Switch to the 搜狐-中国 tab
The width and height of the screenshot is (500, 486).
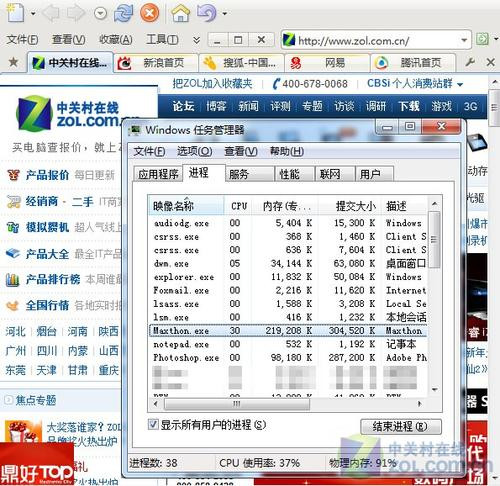pyautogui.click(x=241, y=63)
